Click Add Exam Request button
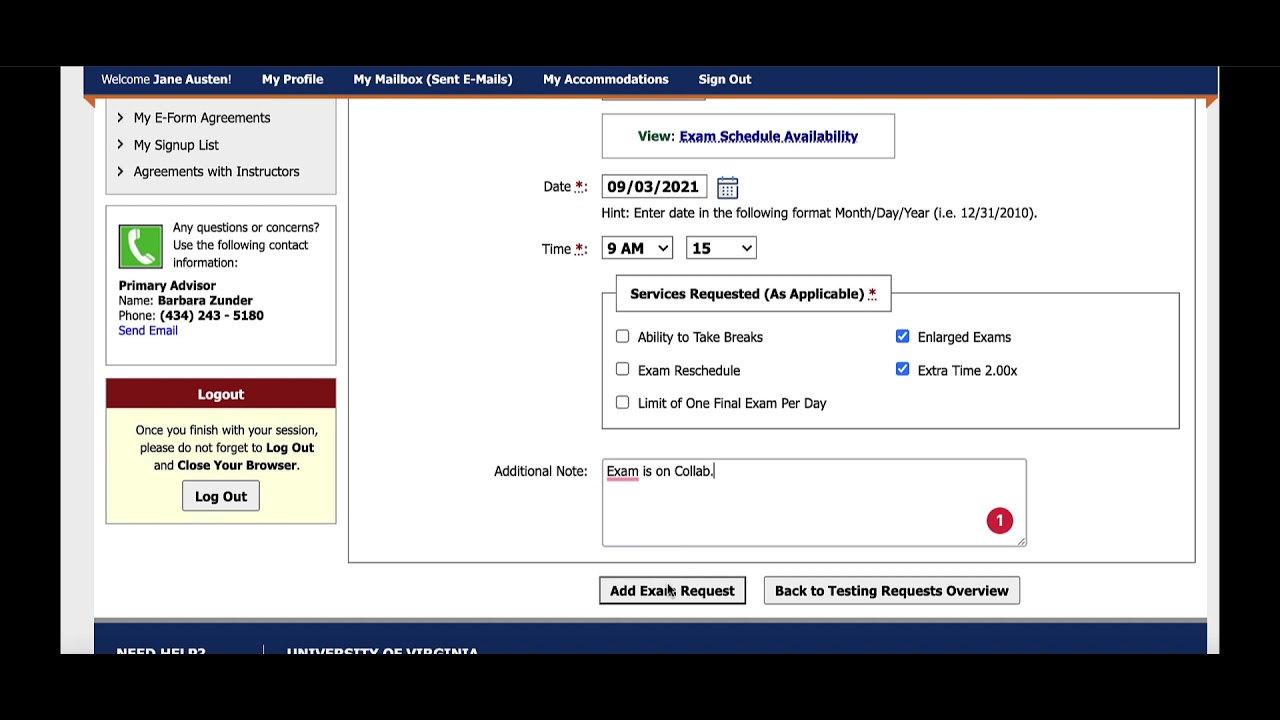This screenshot has height=720, width=1280. [672, 591]
